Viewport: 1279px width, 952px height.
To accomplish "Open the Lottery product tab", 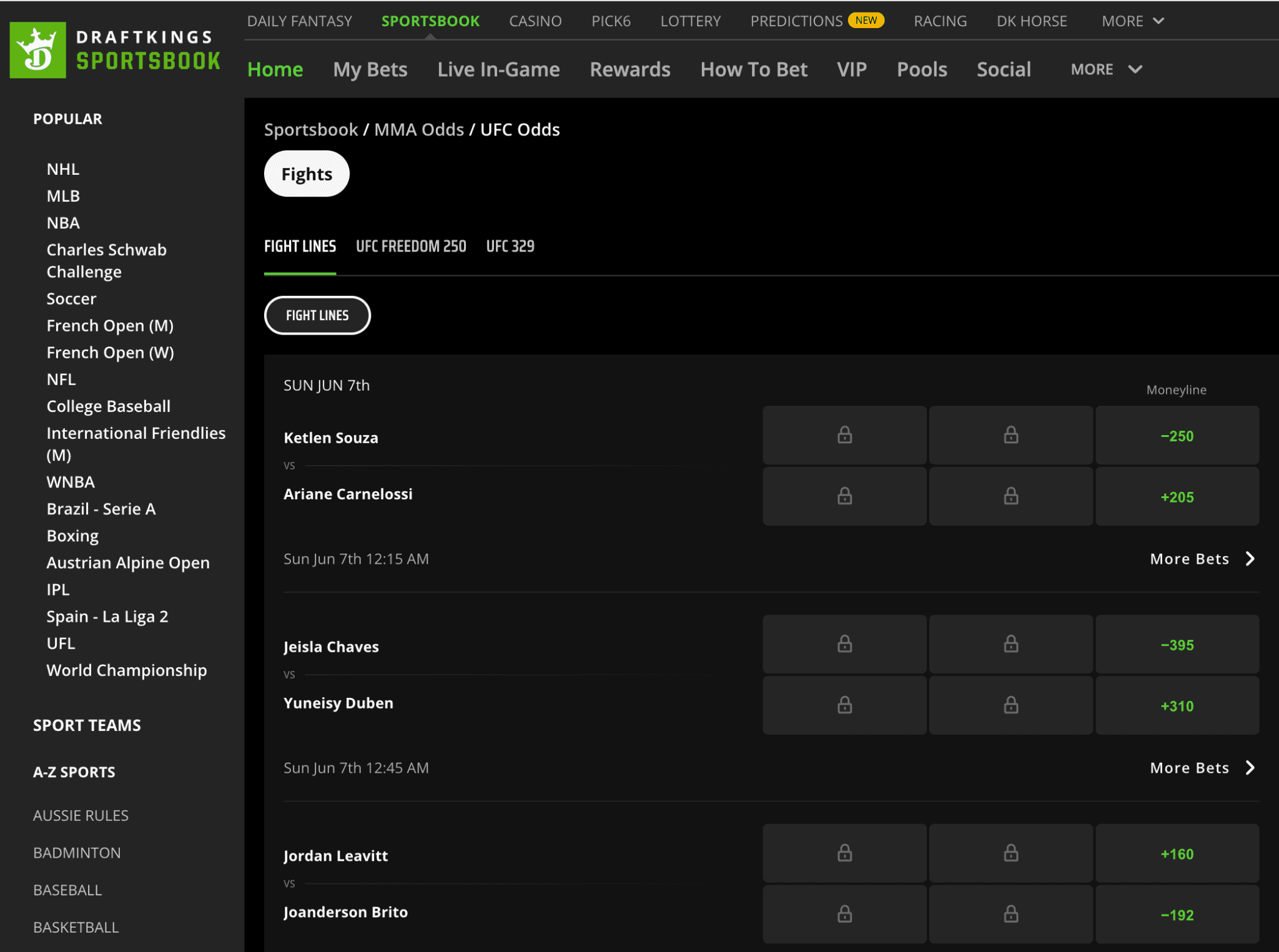I will (691, 21).
